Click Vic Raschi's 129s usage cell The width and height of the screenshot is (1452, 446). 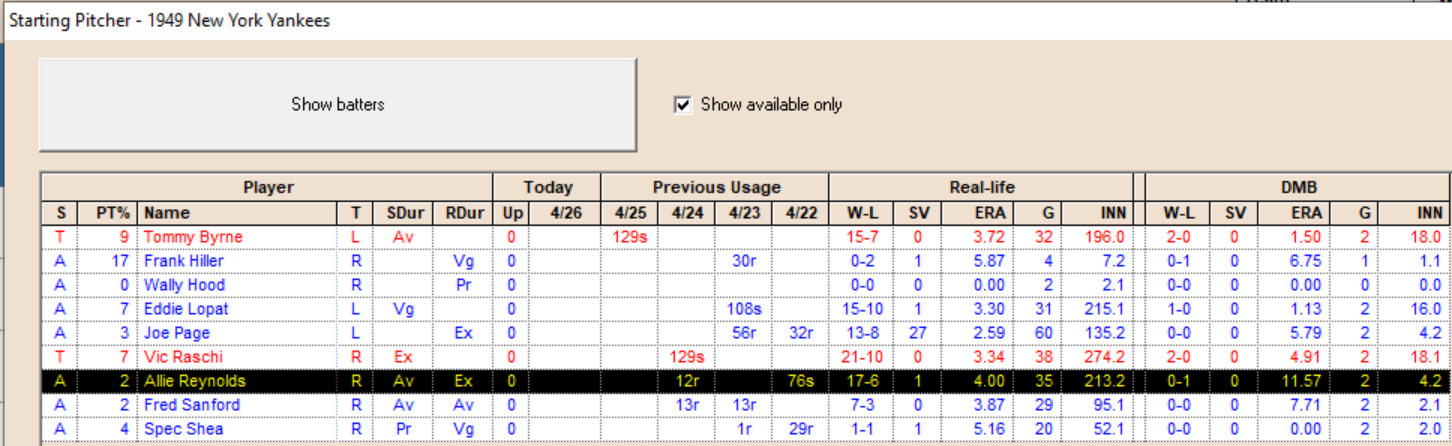(x=687, y=357)
